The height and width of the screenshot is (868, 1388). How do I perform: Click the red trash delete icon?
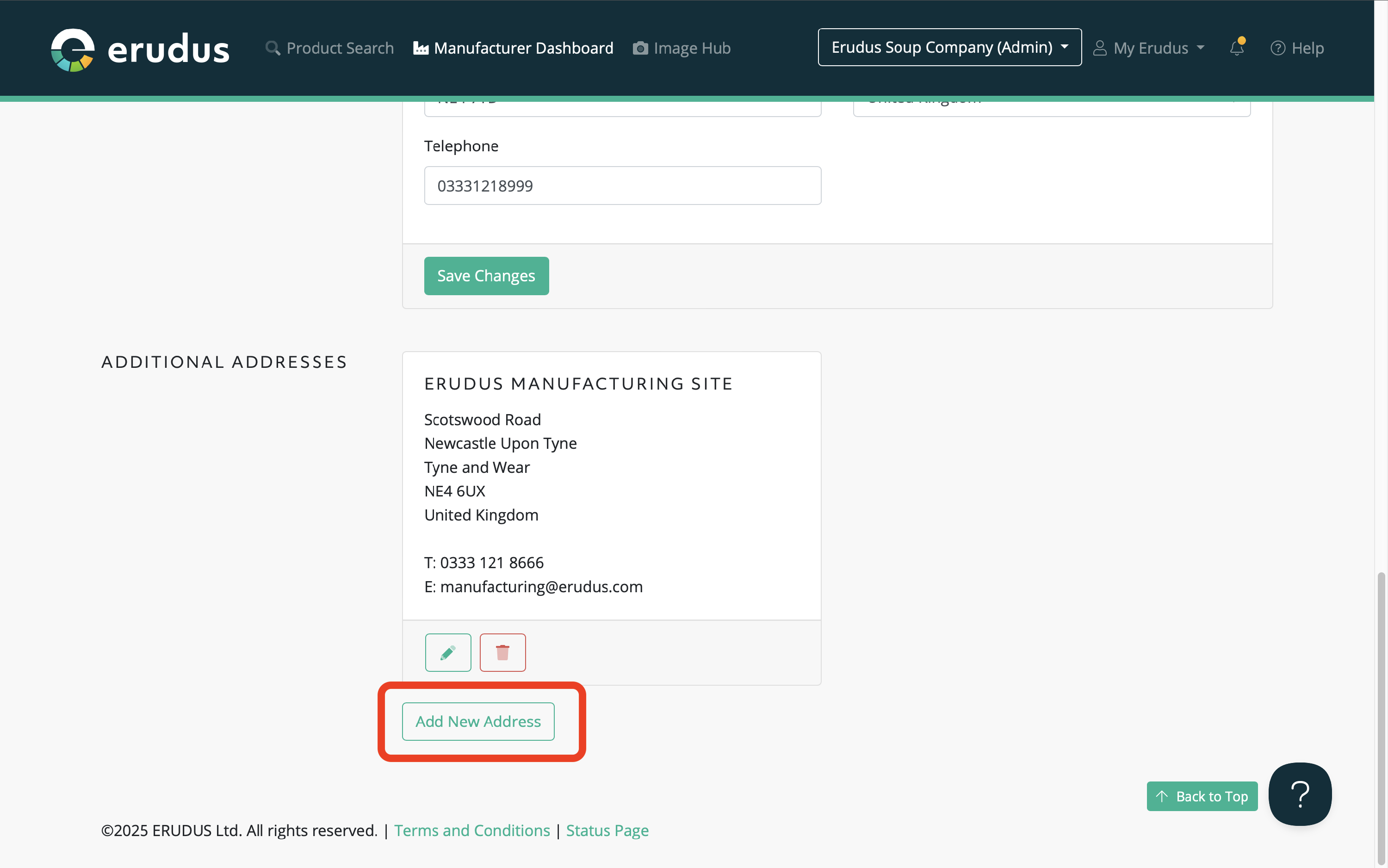[x=502, y=652]
